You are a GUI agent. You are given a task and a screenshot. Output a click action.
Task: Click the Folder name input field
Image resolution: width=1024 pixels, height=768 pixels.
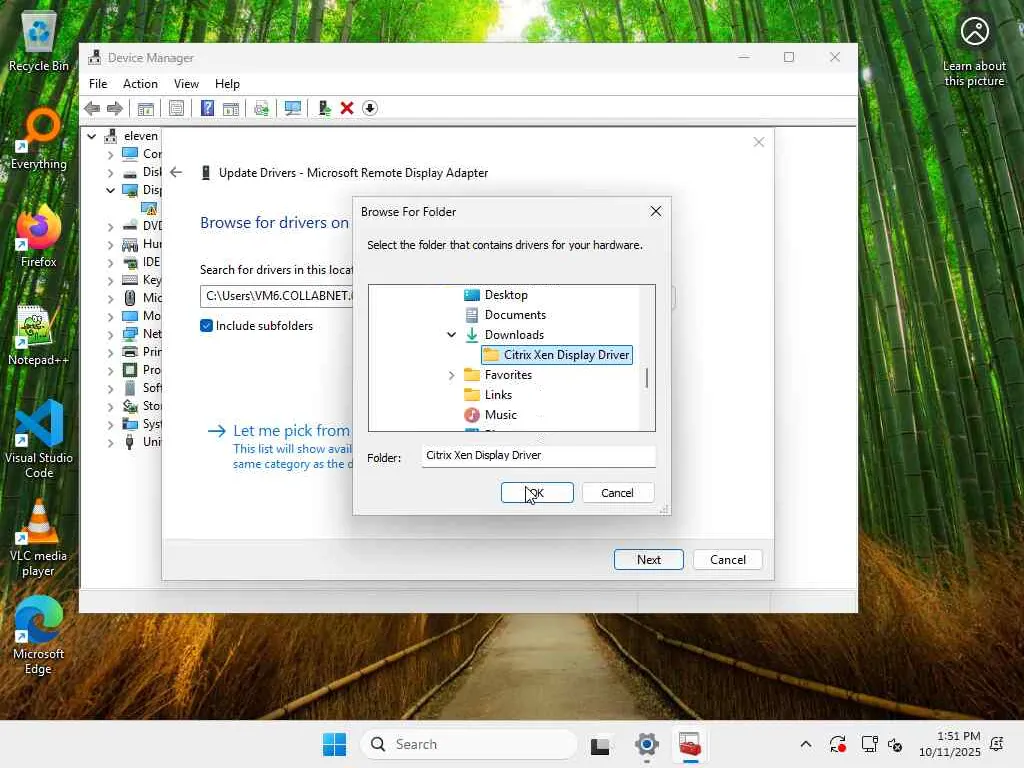coord(538,456)
